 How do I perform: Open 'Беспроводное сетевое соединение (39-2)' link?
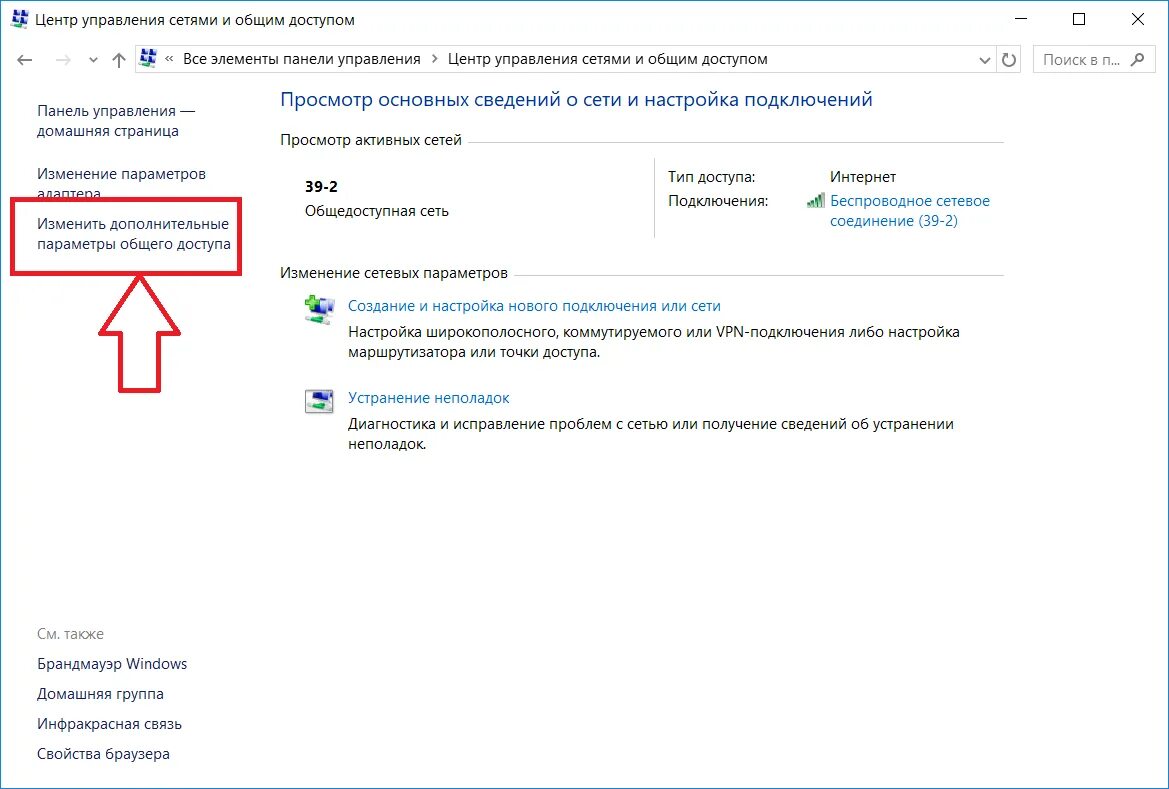(910, 210)
